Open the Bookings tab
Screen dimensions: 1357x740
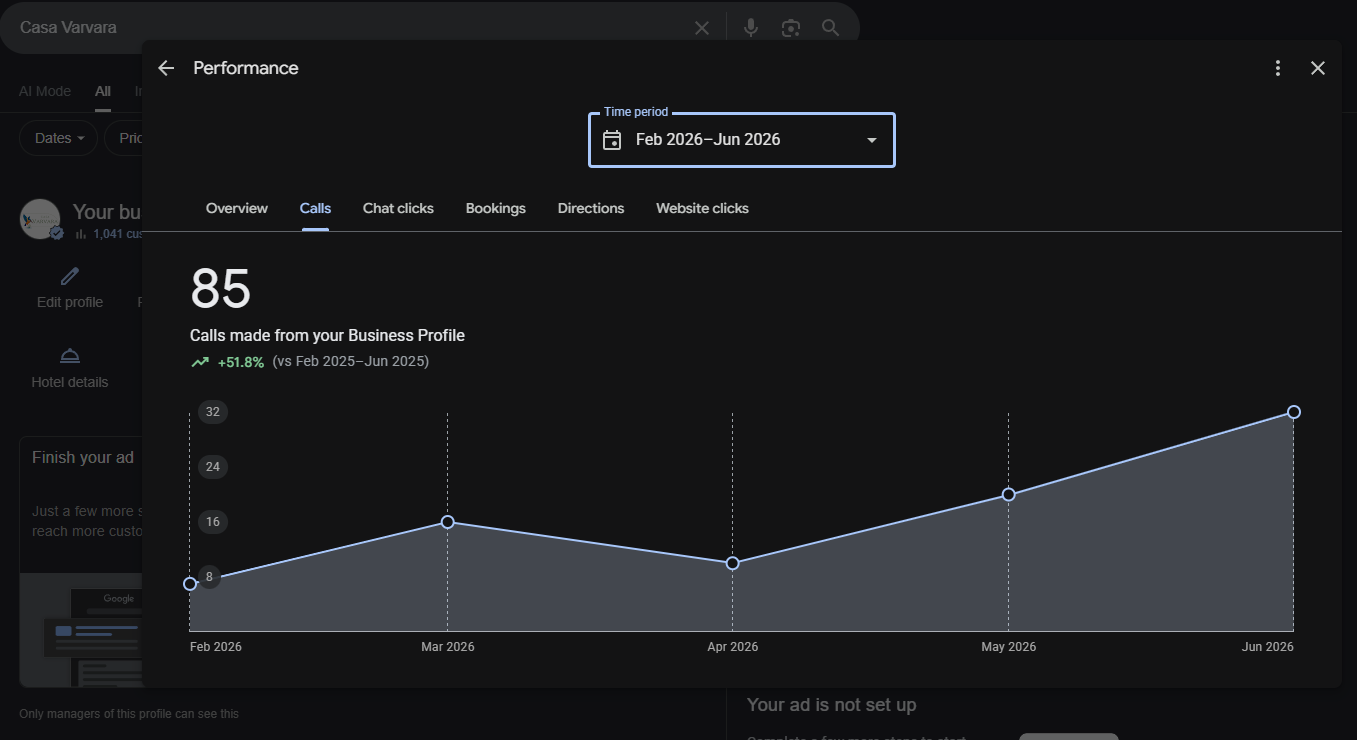coord(496,208)
